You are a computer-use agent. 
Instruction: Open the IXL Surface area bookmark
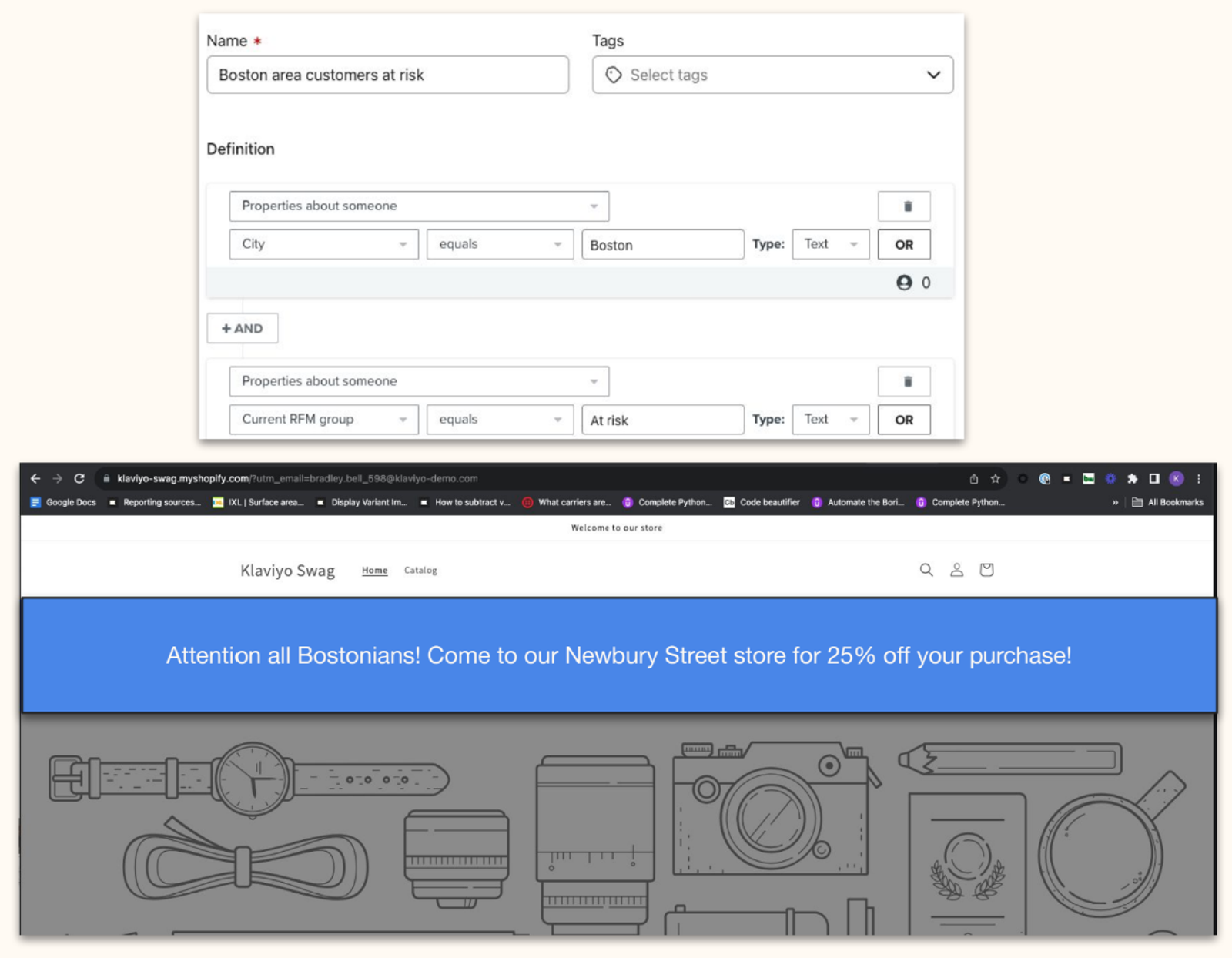258,502
